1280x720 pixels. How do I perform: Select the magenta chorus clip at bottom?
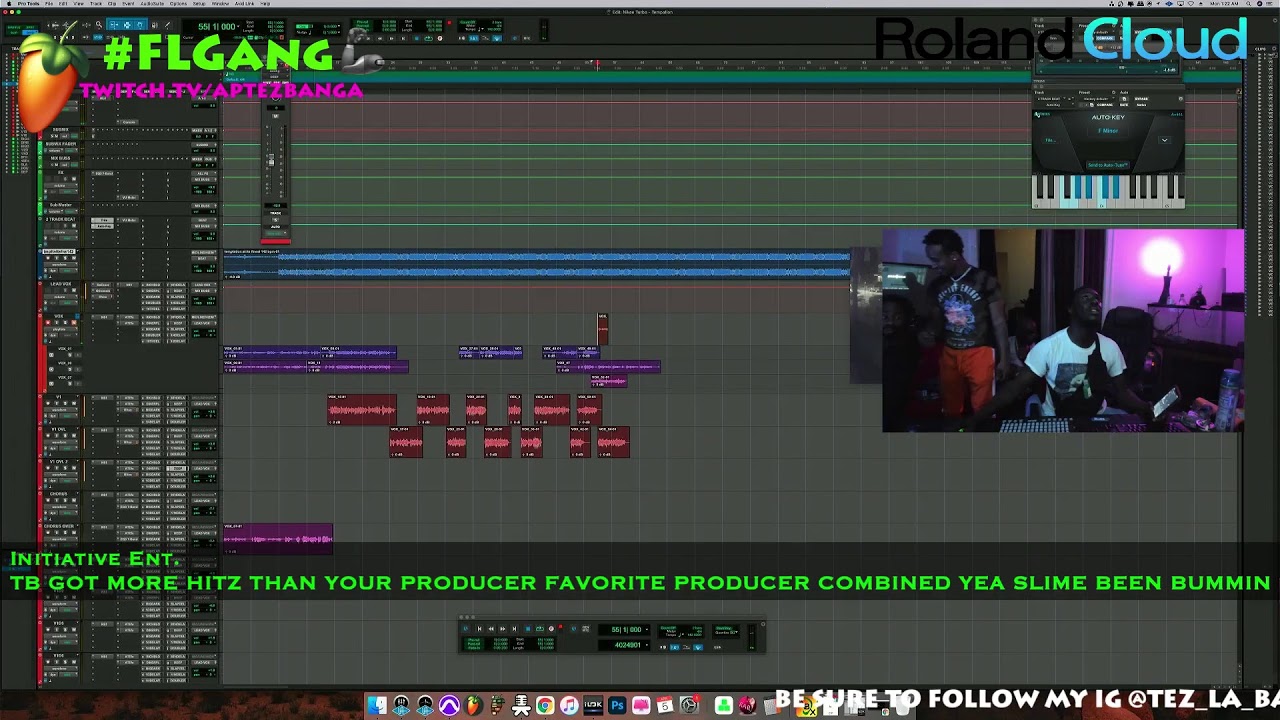[278, 538]
